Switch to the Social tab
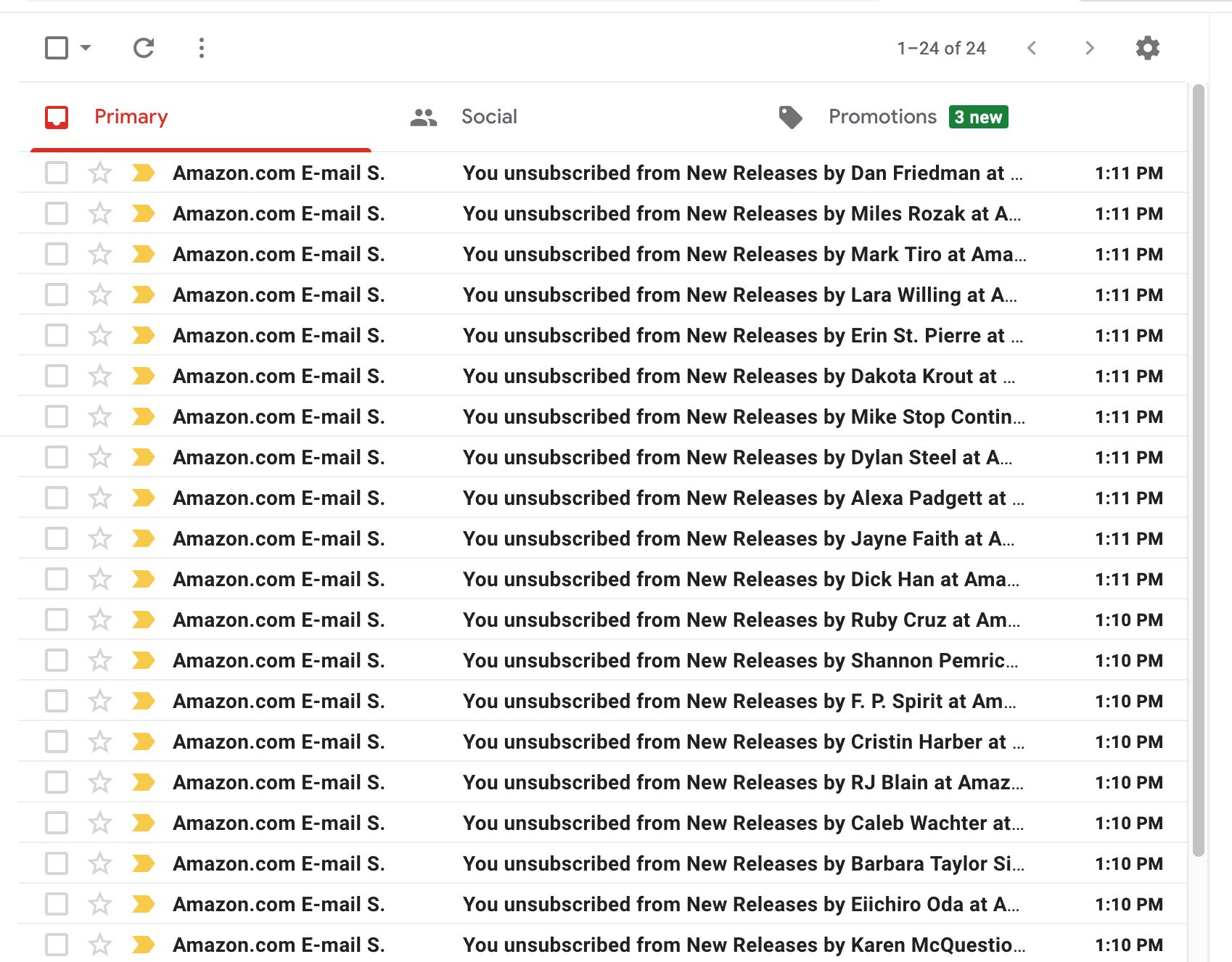 pyautogui.click(x=488, y=117)
